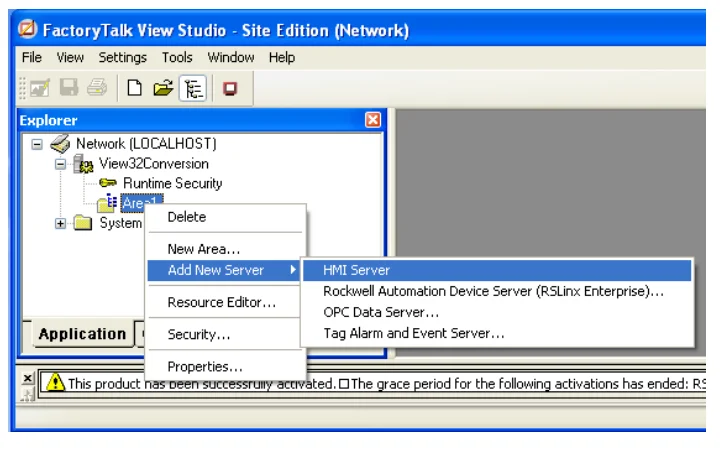The width and height of the screenshot is (727, 452).
Task: Toggle the Explorer tree view toolbar button
Action: click(x=192, y=89)
